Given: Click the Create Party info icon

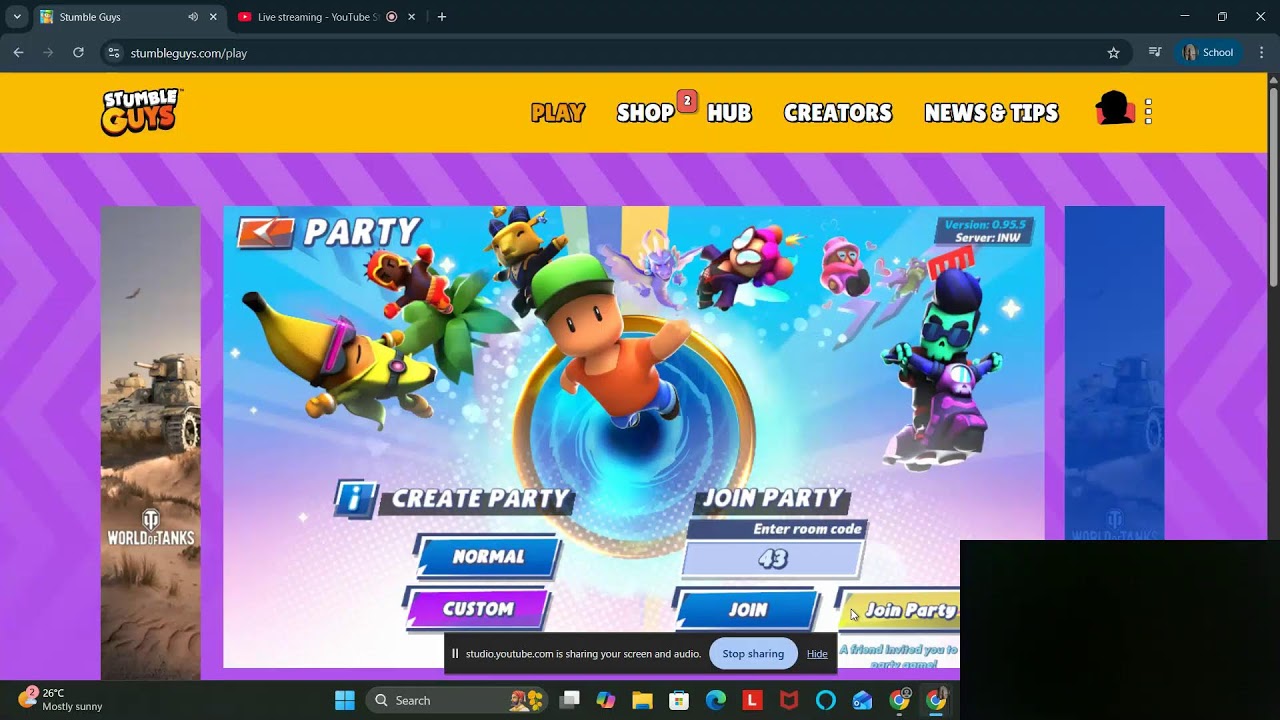Looking at the screenshot, I should pos(356,498).
